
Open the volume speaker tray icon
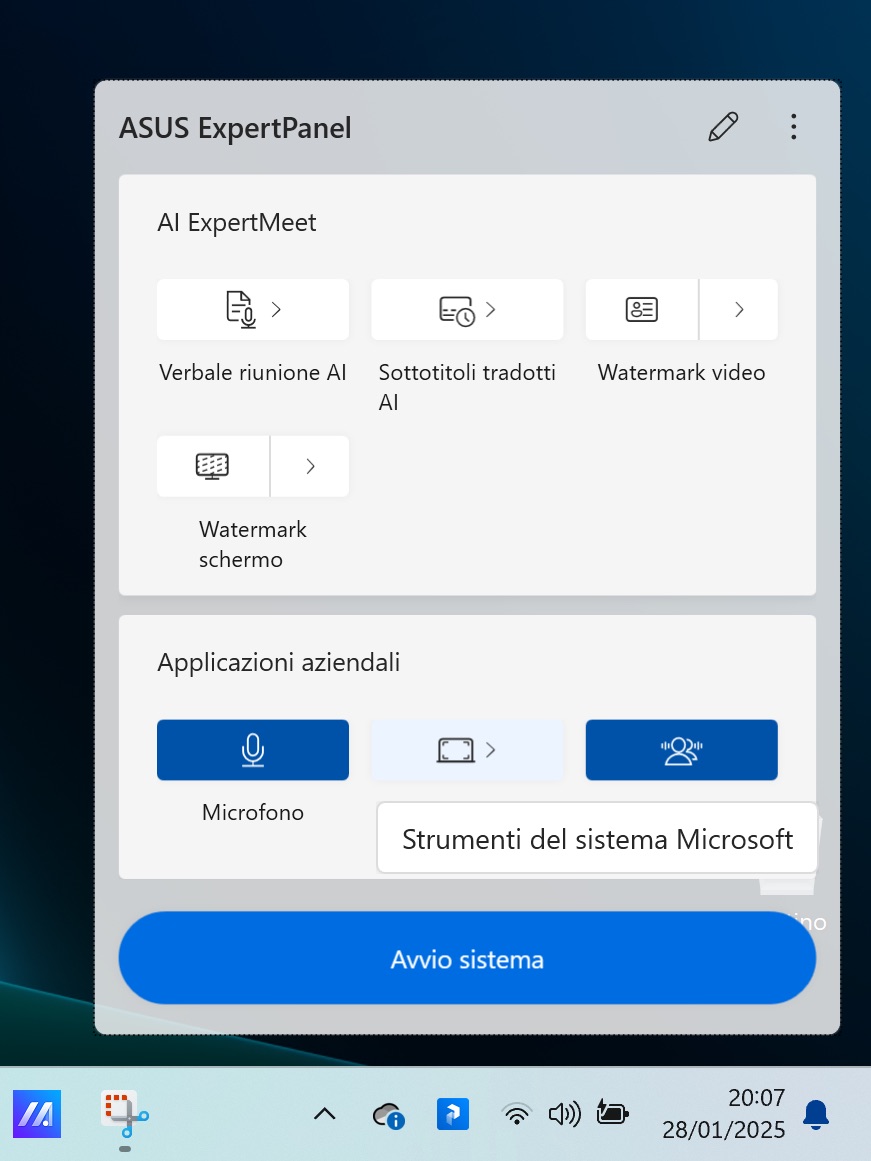click(564, 1114)
